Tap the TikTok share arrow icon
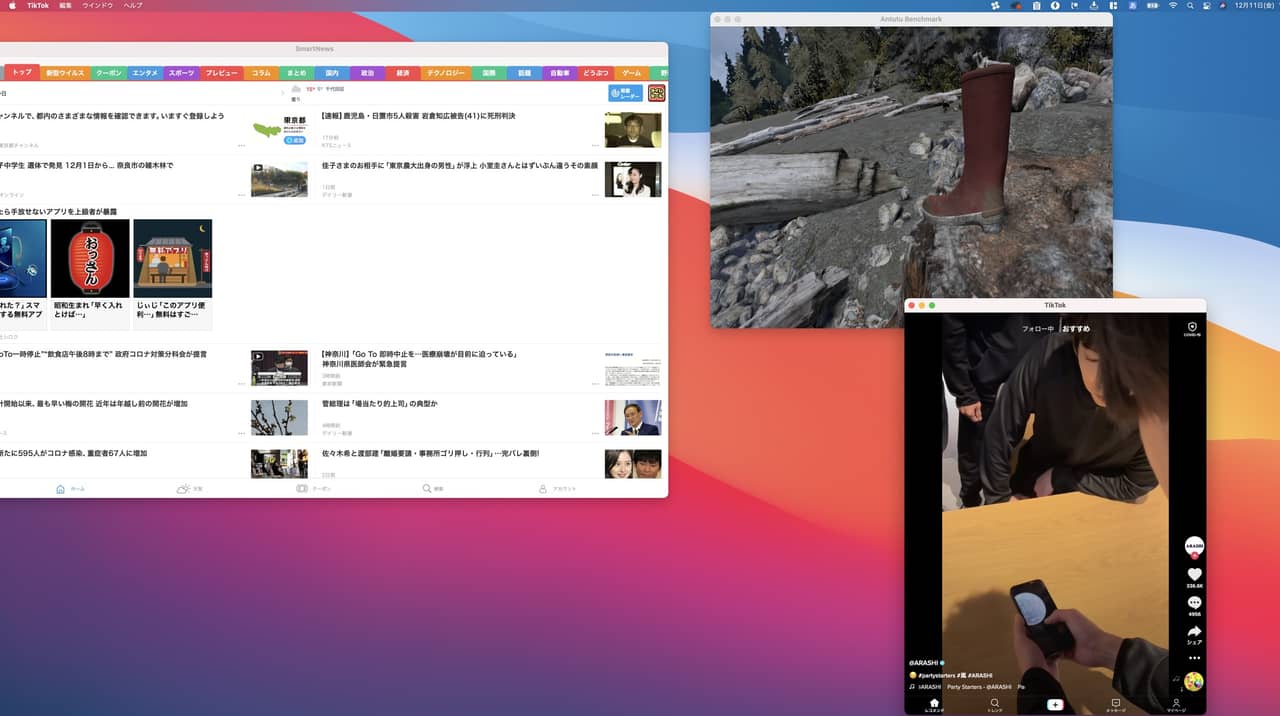This screenshot has height=716, width=1280. [1194, 632]
